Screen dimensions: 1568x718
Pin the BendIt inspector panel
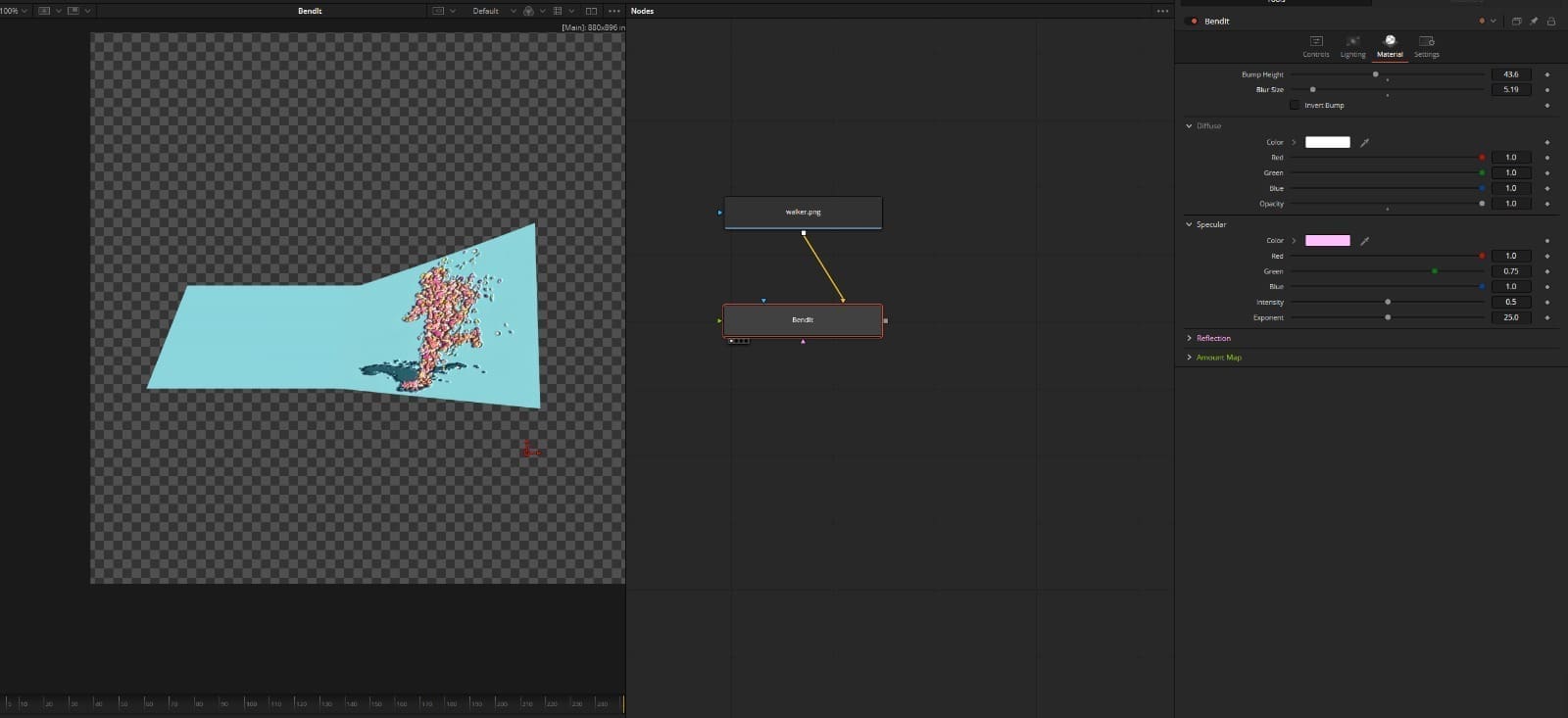click(1534, 21)
